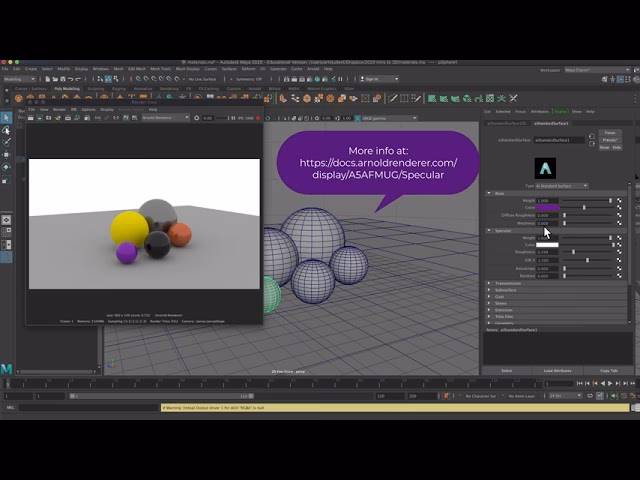Click the Show button below Presets
This screenshot has width=640, height=480.
pyautogui.click(x=604, y=147)
